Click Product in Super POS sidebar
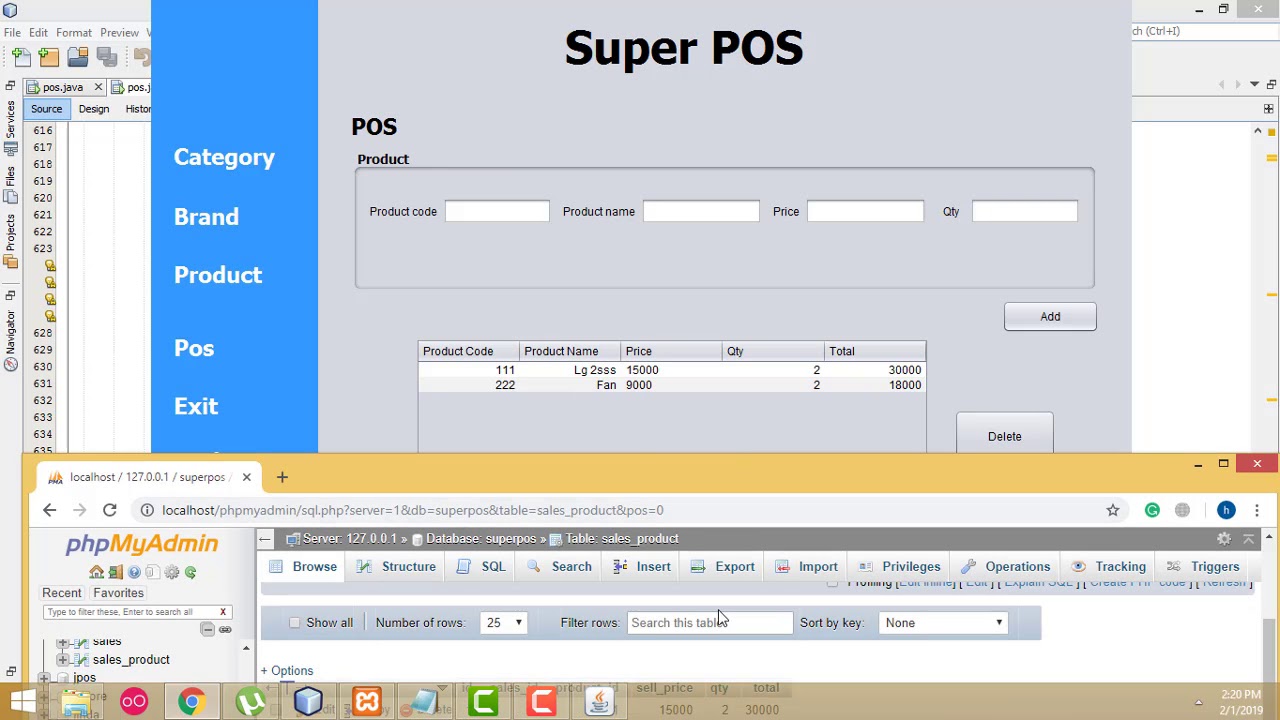The height and width of the screenshot is (720, 1280). point(218,275)
